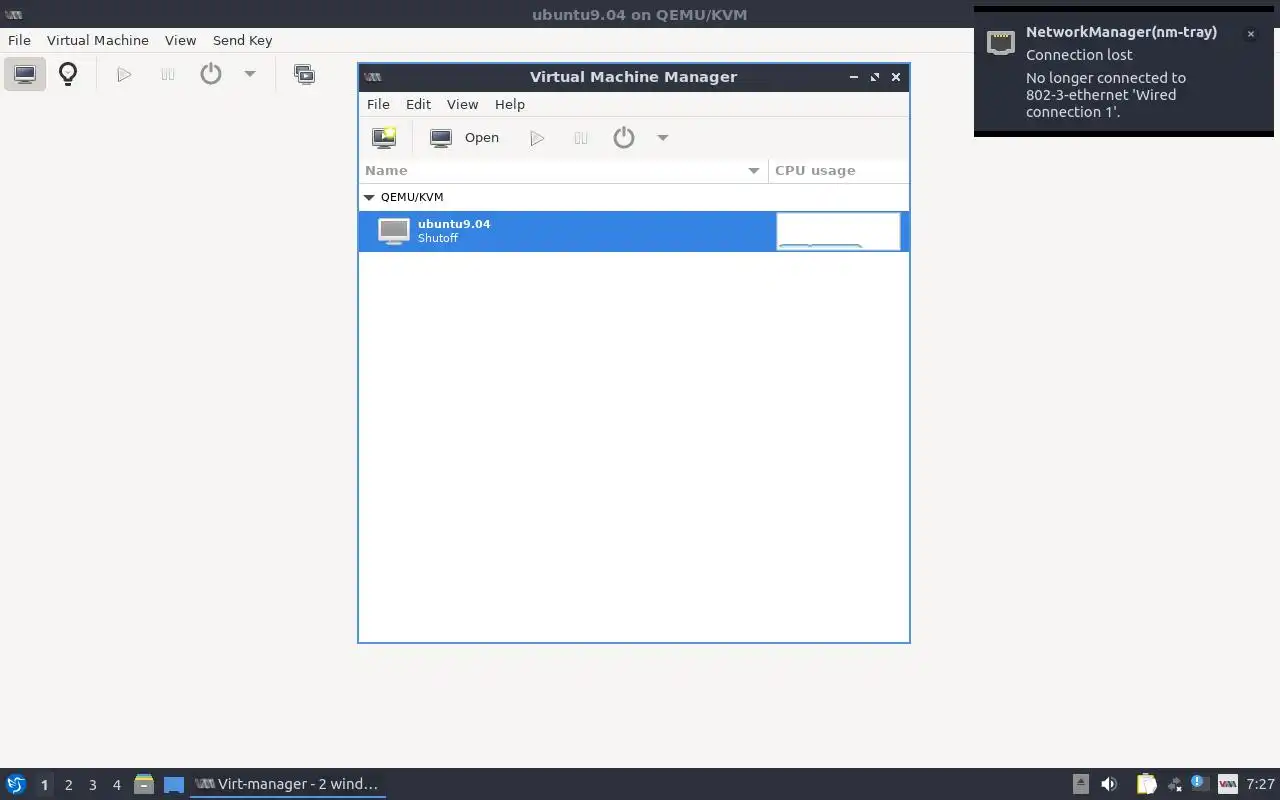
Task: Close the Virtual Machine Manager window
Action: [x=896, y=77]
